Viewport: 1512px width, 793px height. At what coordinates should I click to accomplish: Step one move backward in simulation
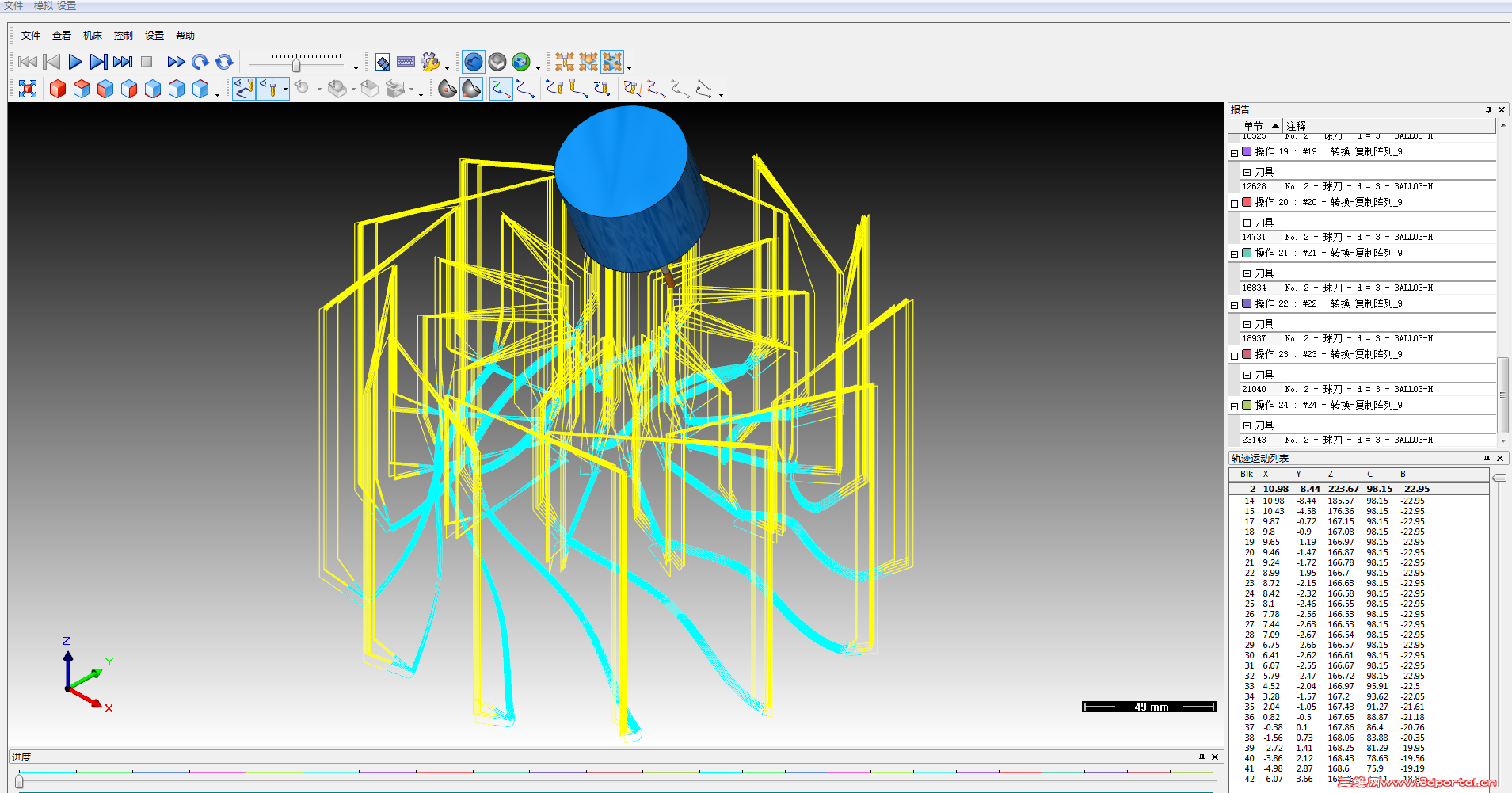(x=52, y=62)
